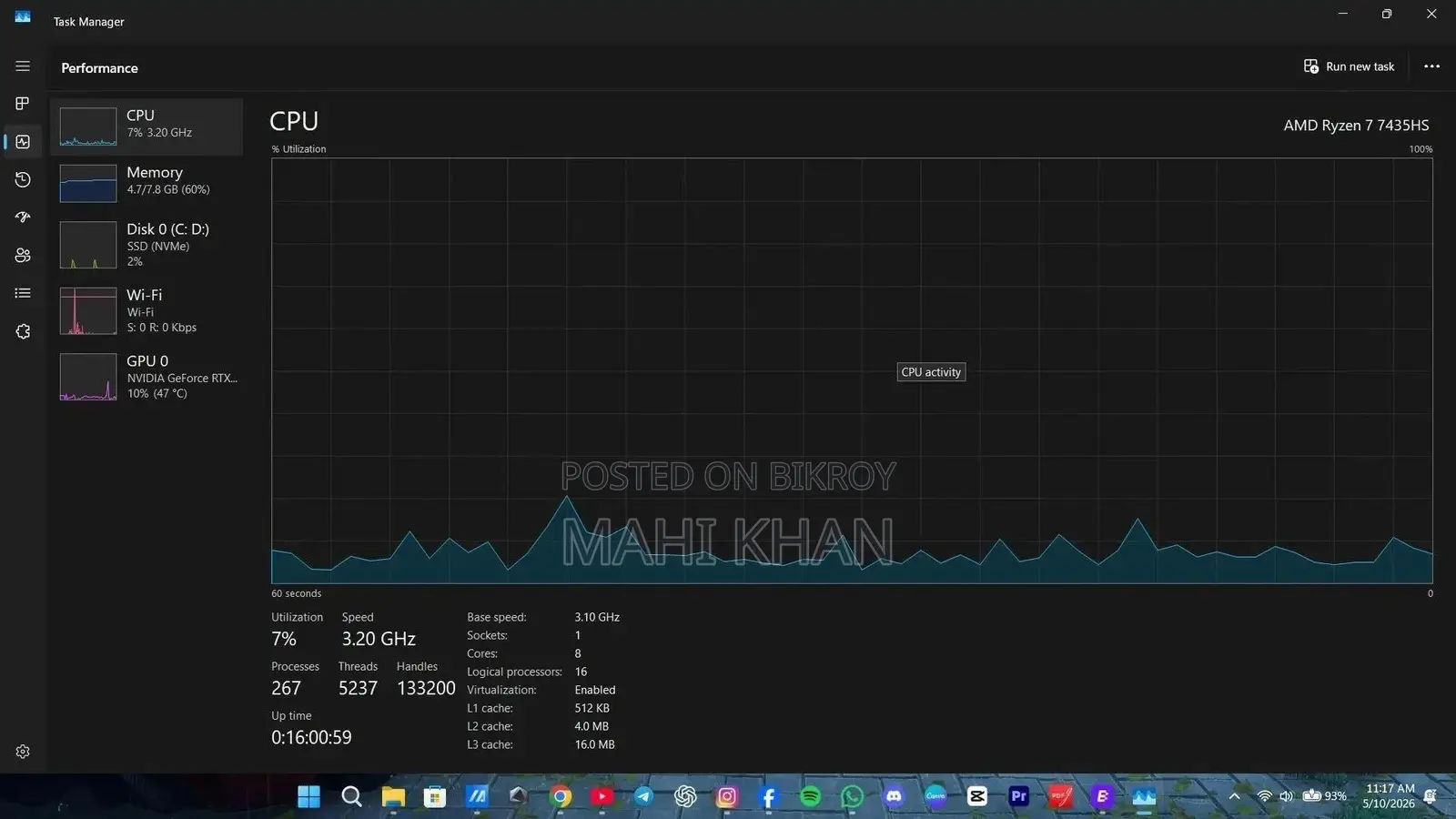Open Spotify from the taskbar
1456x819 pixels.
[810, 796]
